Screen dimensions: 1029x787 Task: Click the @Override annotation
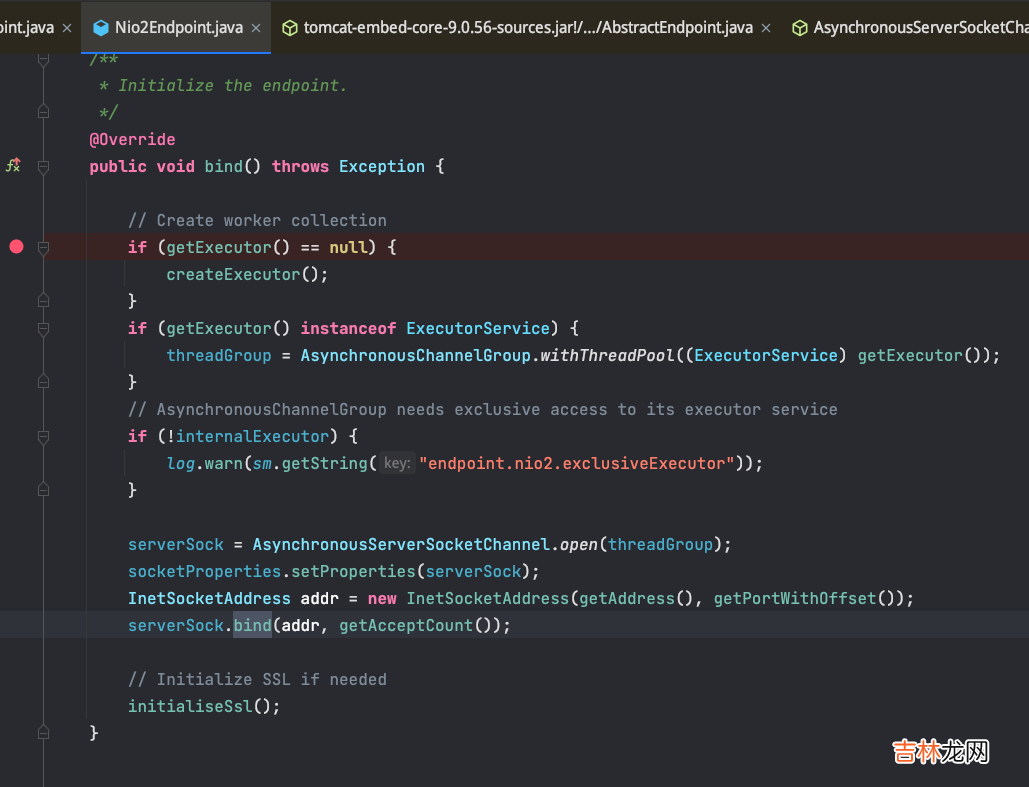click(x=132, y=139)
